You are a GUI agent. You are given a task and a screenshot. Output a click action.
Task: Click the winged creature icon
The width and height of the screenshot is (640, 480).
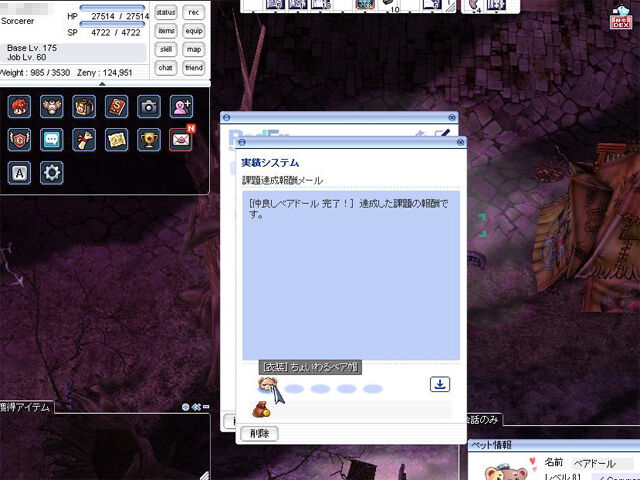tap(52, 107)
